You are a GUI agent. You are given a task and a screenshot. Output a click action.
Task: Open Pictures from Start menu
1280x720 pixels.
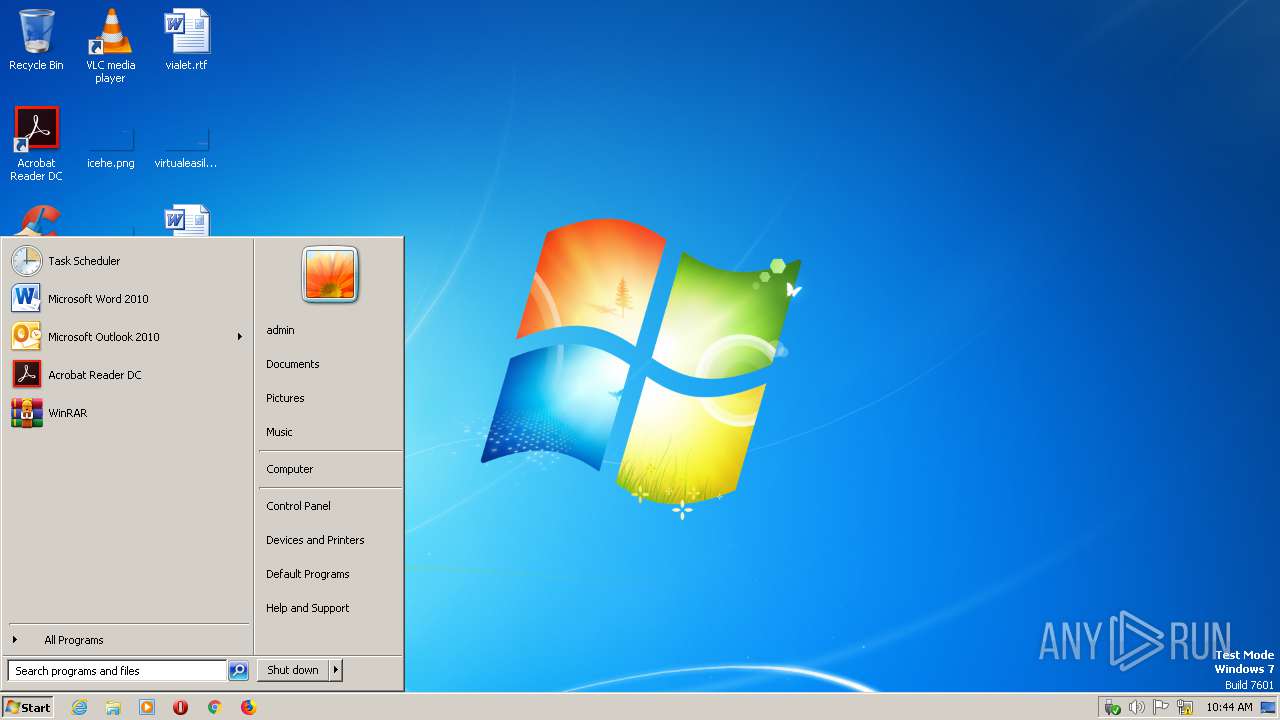click(285, 398)
